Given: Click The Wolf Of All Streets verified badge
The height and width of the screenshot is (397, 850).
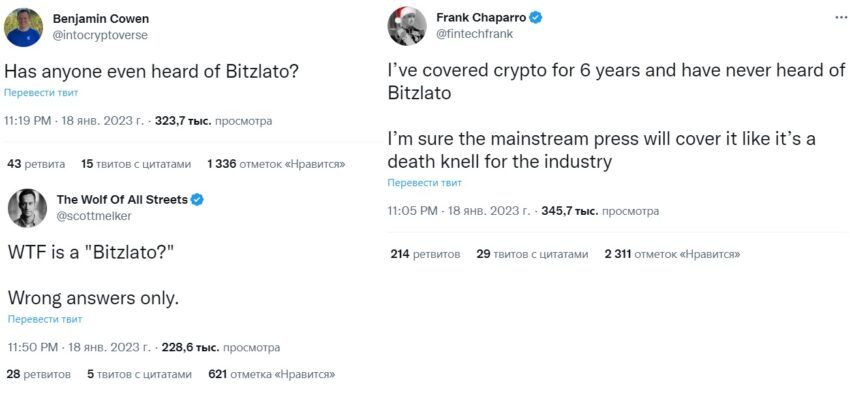Looking at the screenshot, I should (x=197, y=200).
